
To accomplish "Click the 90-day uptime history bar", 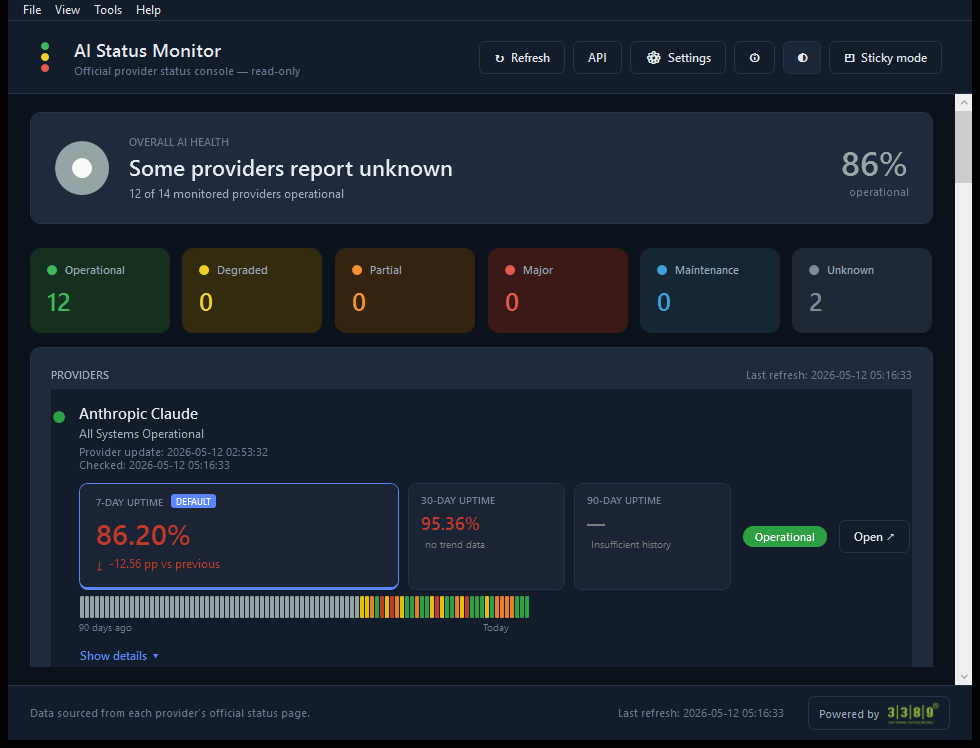I will (304, 607).
